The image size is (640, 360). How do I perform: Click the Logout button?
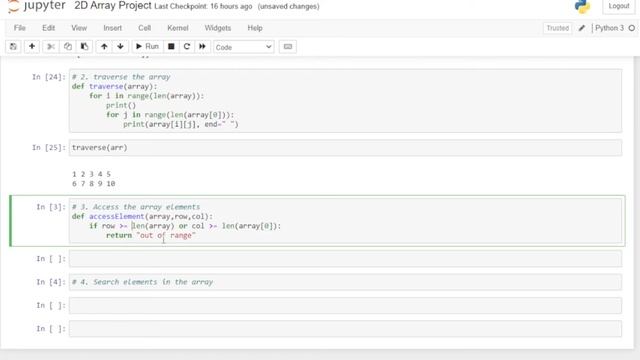(619, 6)
